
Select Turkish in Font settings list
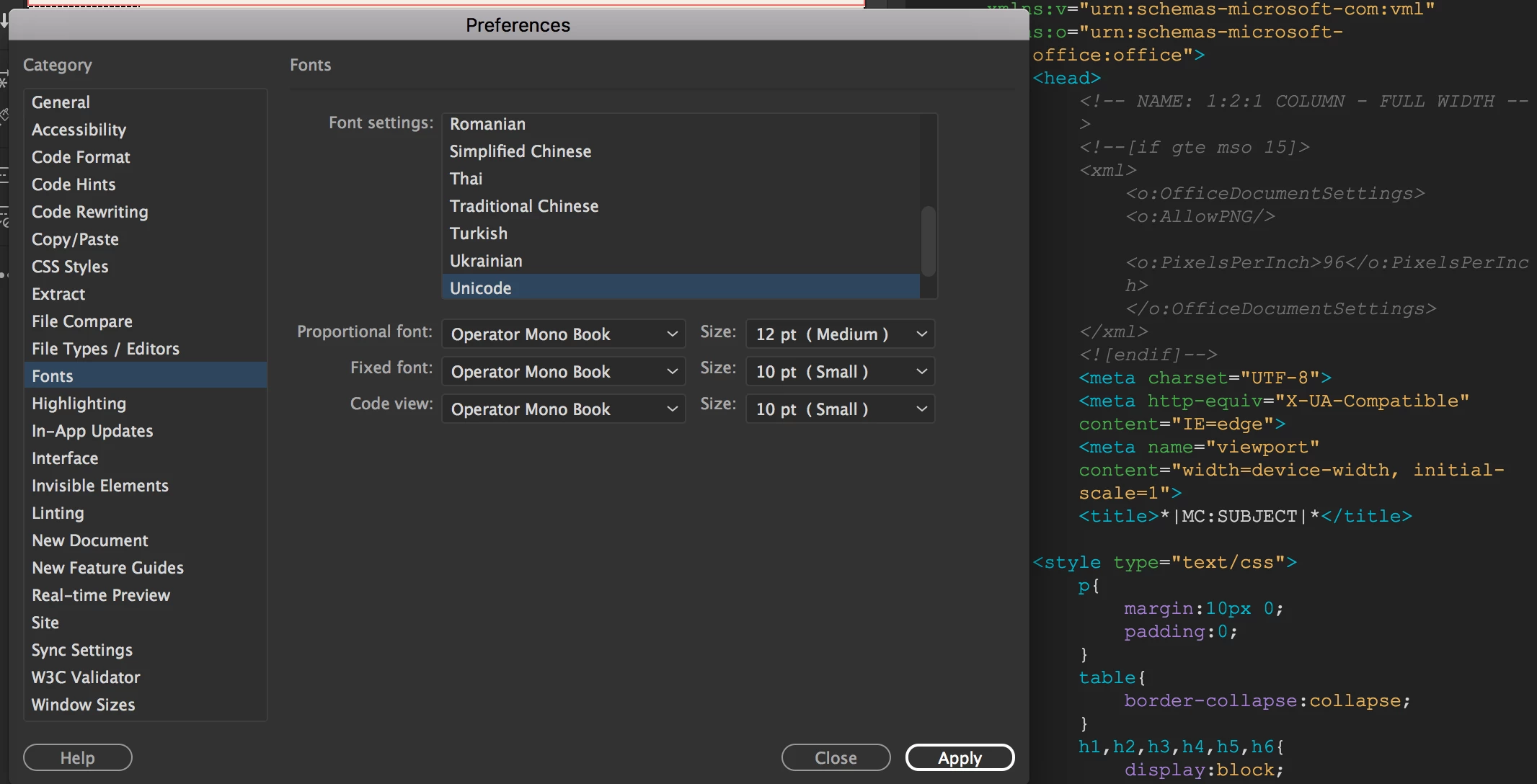click(479, 233)
